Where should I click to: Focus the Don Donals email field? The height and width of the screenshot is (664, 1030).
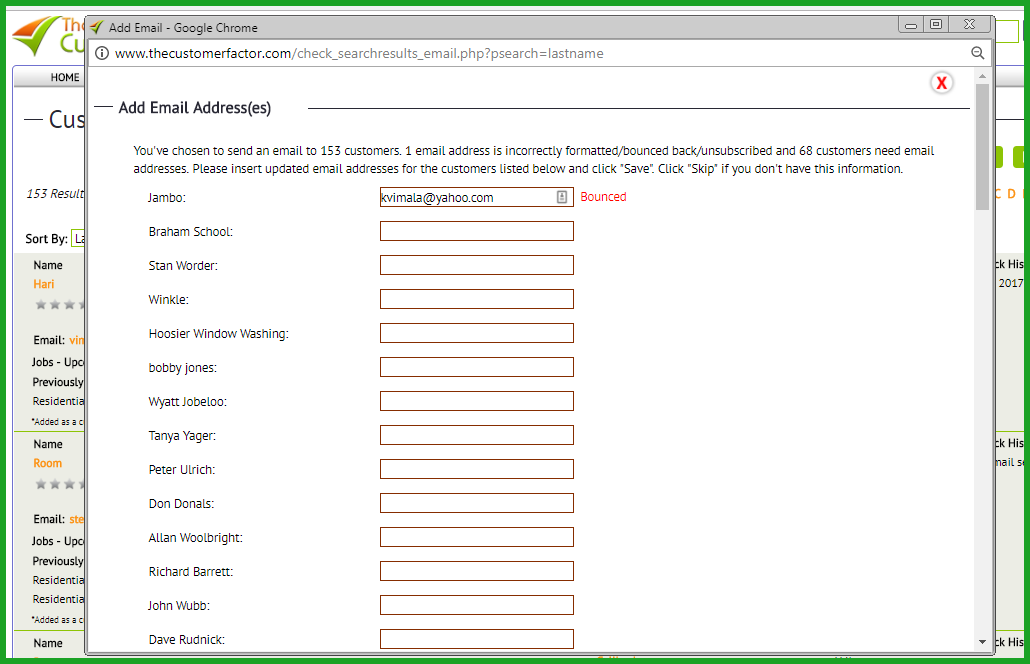pyautogui.click(x=476, y=504)
